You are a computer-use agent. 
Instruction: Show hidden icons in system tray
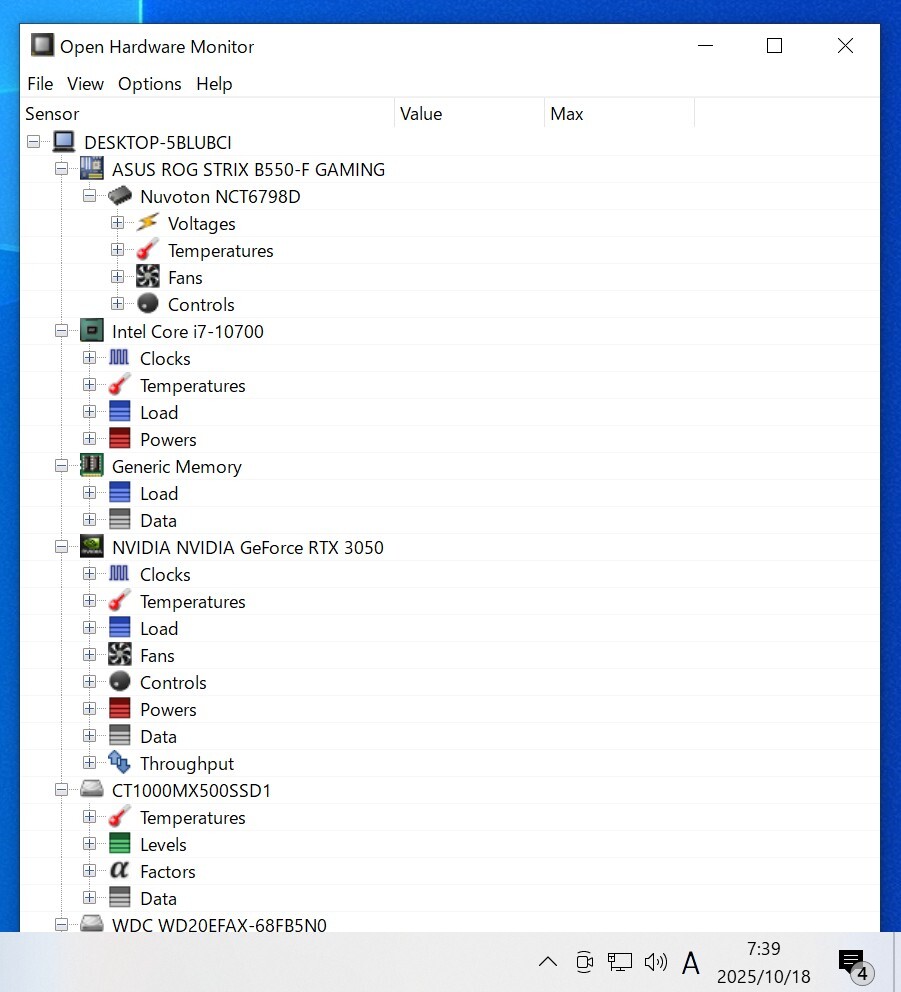(x=548, y=962)
